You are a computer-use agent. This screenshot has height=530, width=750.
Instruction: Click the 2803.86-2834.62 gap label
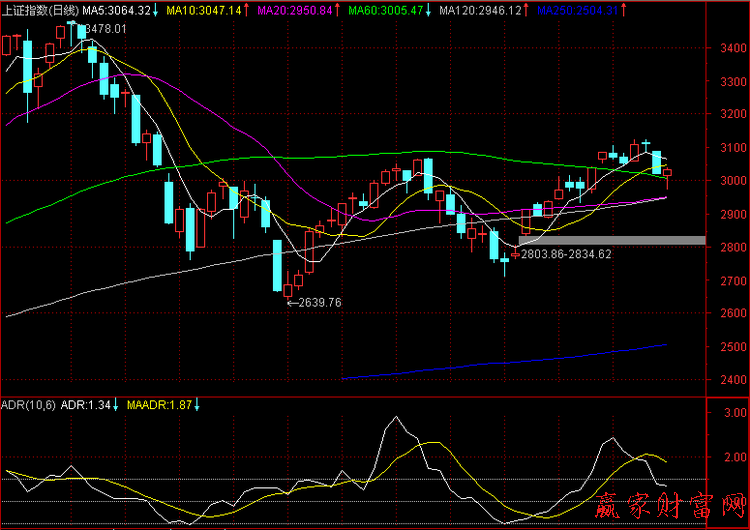point(565,255)
